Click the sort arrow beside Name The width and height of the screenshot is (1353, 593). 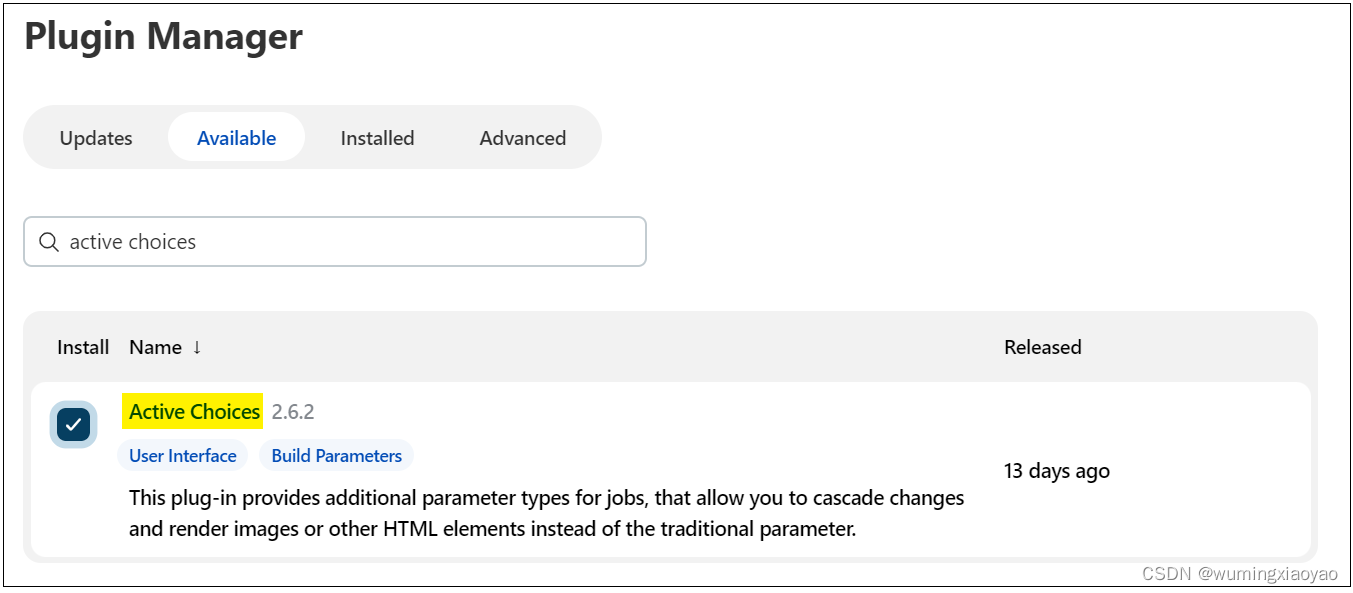[x=197, y=347]
